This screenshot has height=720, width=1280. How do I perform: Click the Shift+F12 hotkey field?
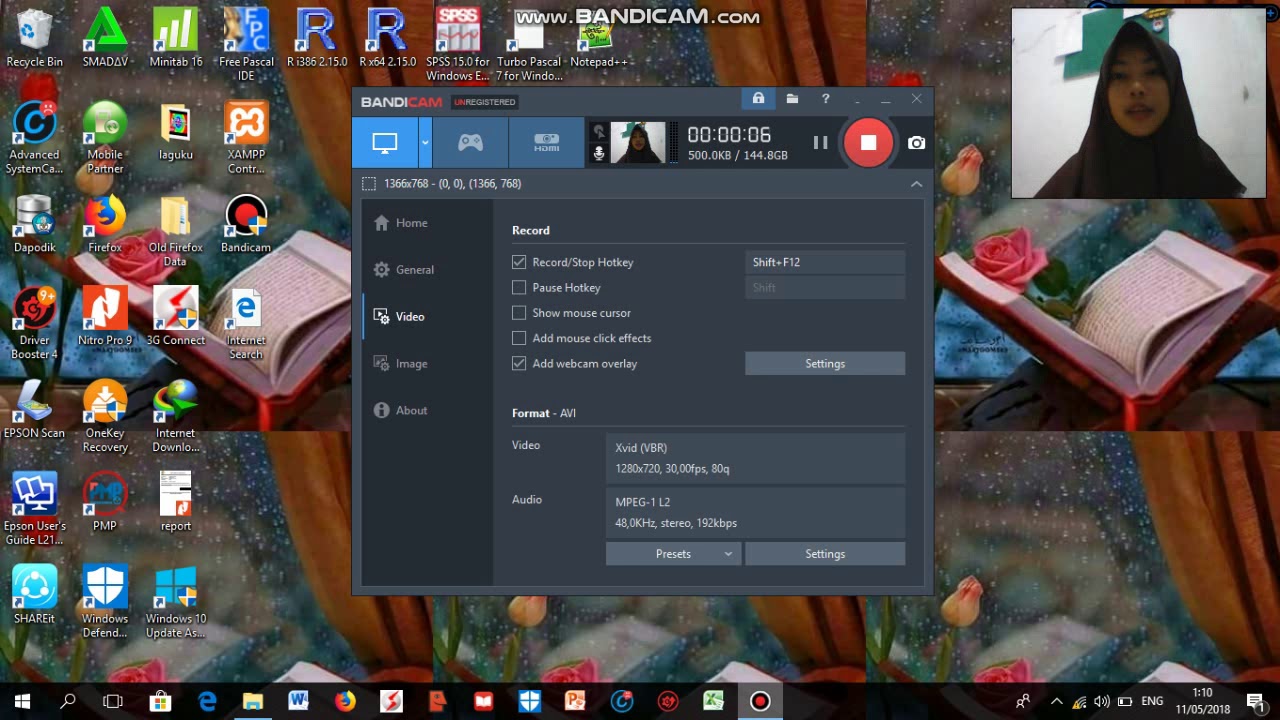[x=825, y=262]
